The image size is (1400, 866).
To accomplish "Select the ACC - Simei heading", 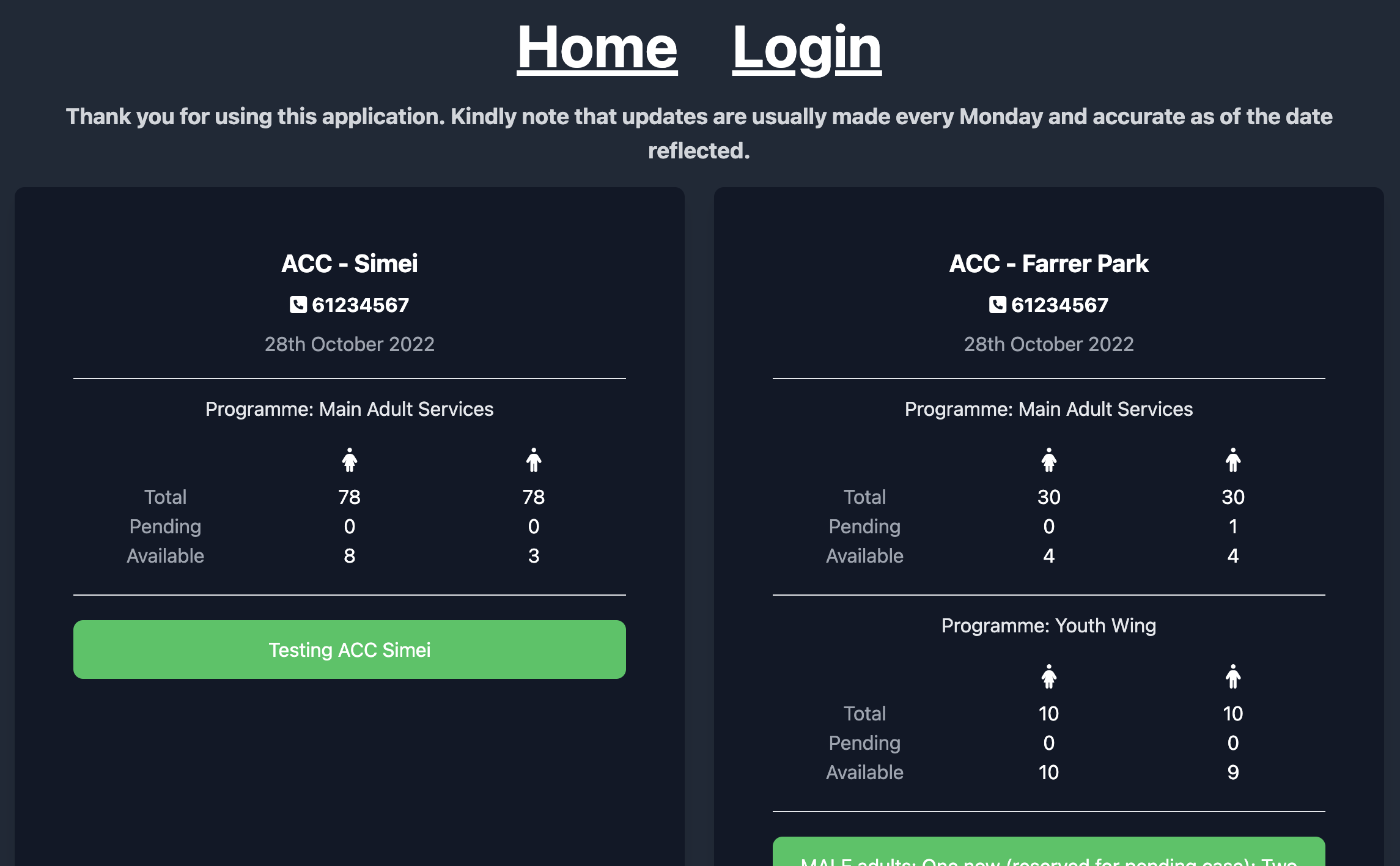I will (x=350, y=264).
